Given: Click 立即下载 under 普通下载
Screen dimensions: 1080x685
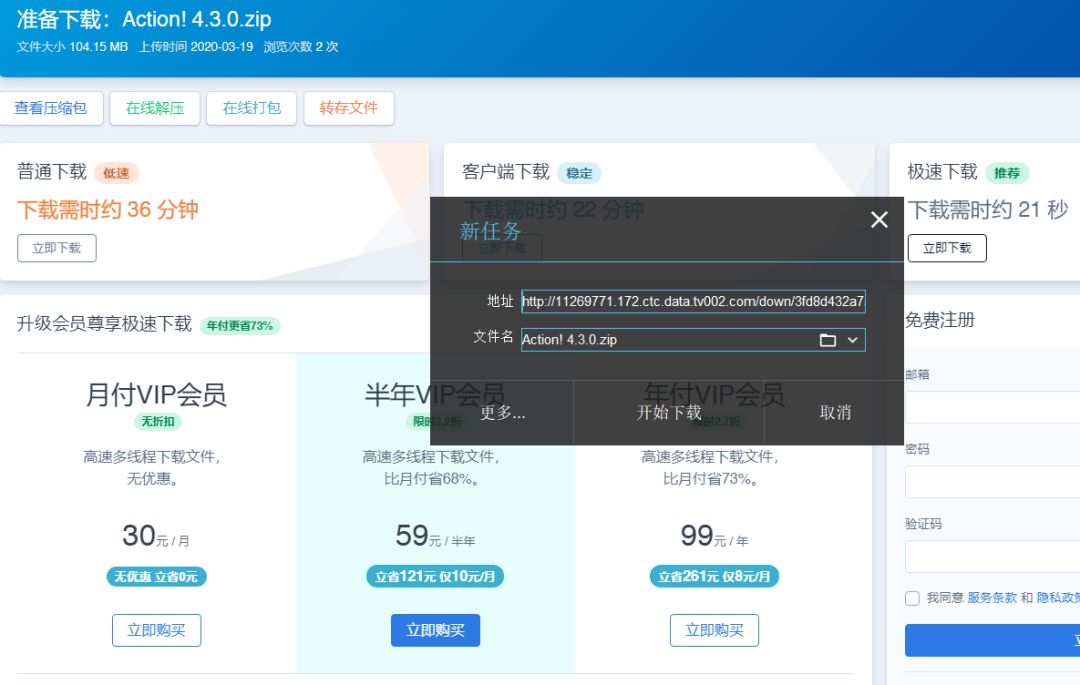Looking at the screenshot, I should (x=56, y=248).
